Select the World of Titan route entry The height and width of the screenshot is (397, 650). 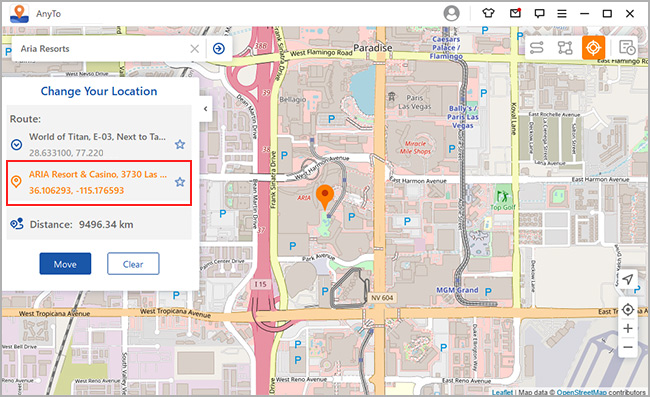tap(99, 144)
